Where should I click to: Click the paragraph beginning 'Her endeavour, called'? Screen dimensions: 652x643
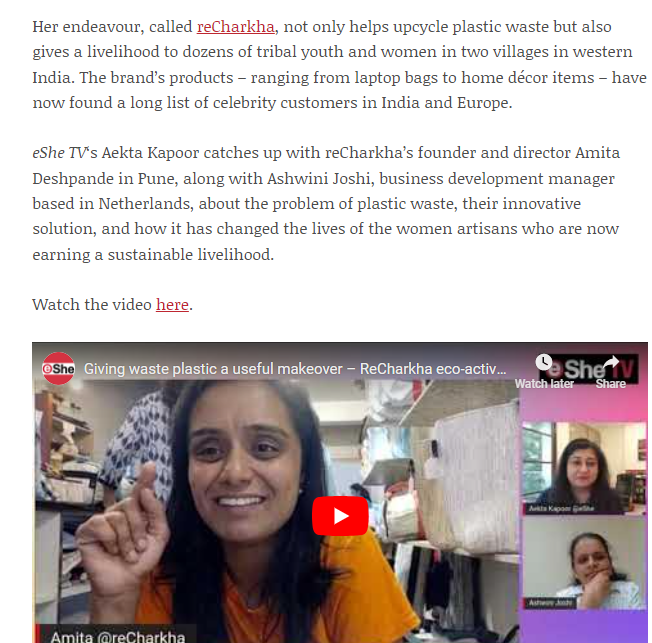tap(339, 64)
